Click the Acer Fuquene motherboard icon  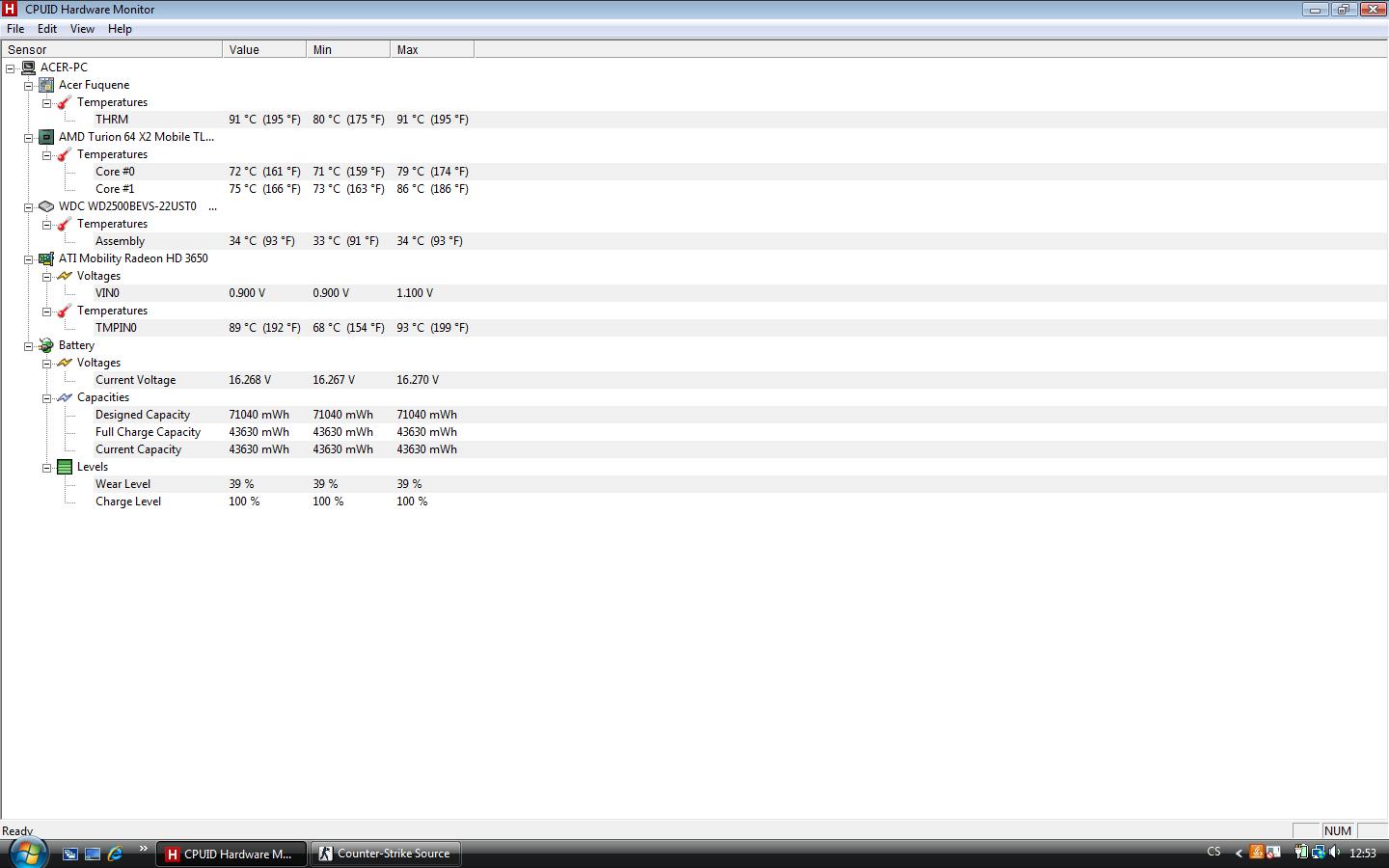click(46, 85)
